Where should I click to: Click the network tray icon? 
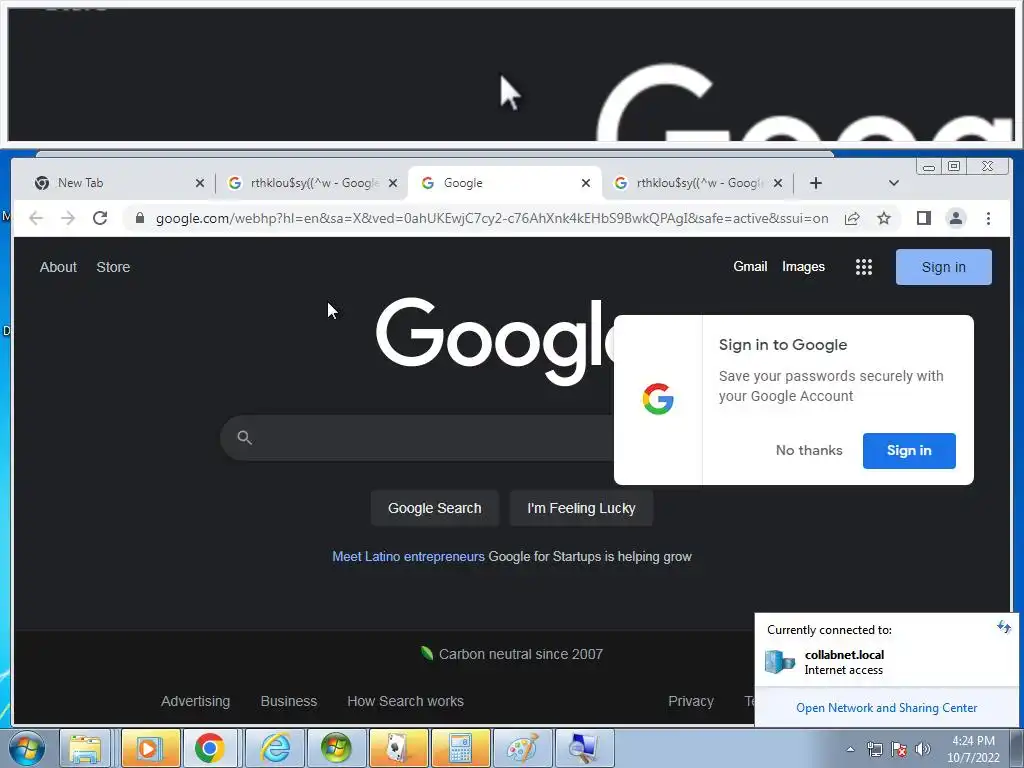(x=874, y=749)
